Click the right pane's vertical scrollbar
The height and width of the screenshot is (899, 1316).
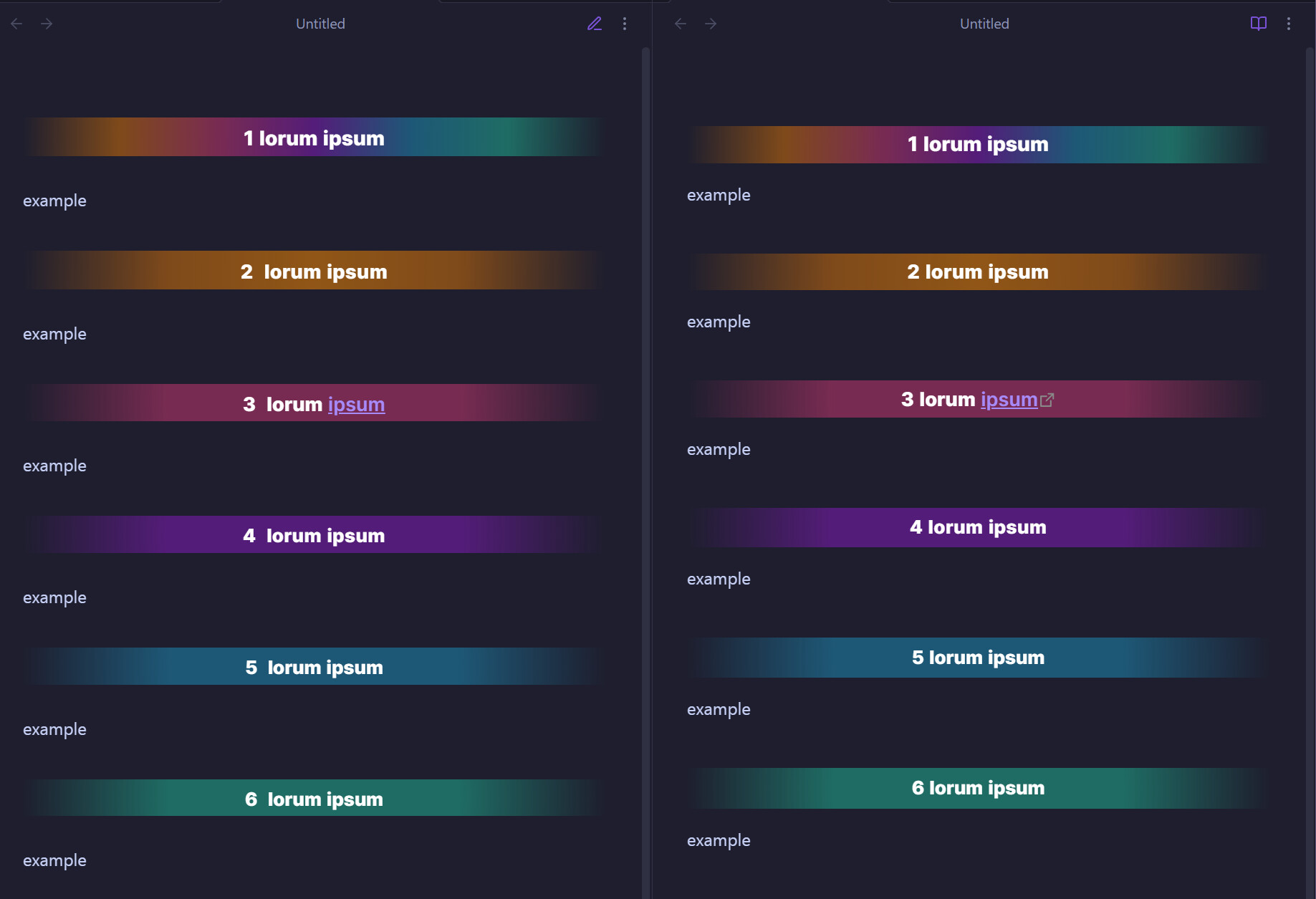click(x=1310, y=430)
